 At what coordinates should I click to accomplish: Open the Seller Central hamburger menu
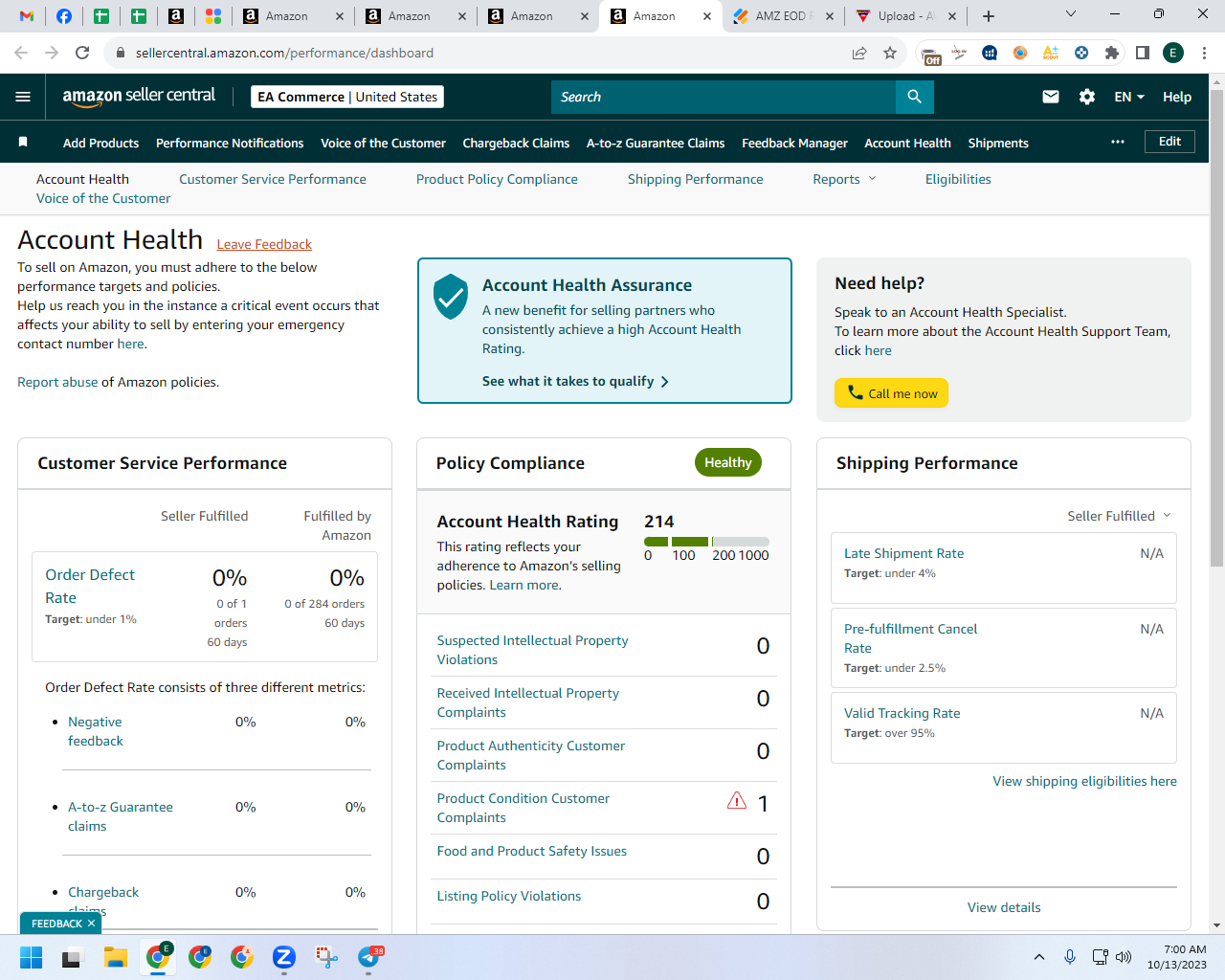point(23,97)
